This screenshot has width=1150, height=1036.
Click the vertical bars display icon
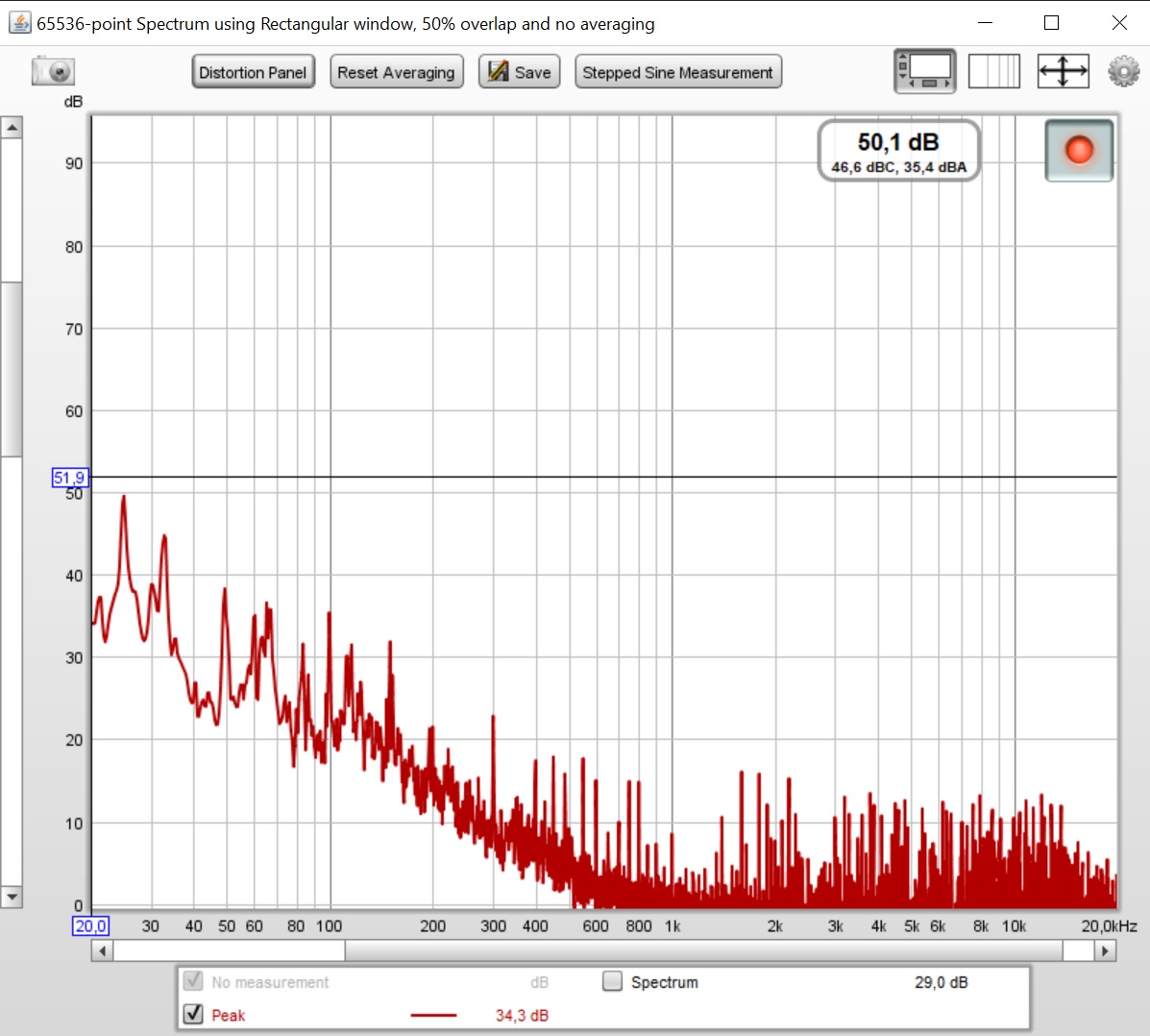tap(993, 72)
